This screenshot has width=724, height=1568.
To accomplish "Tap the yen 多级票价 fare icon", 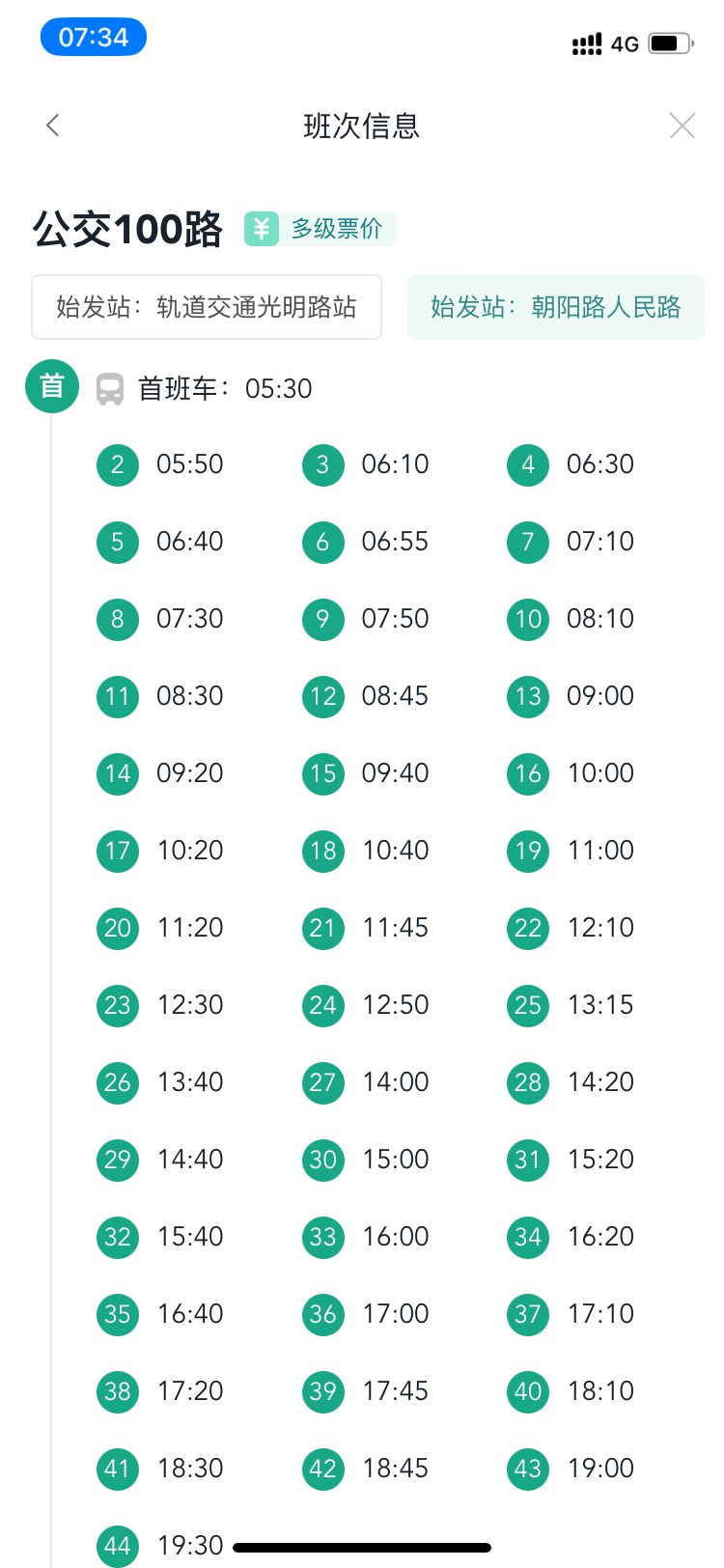I will point(261,229).
